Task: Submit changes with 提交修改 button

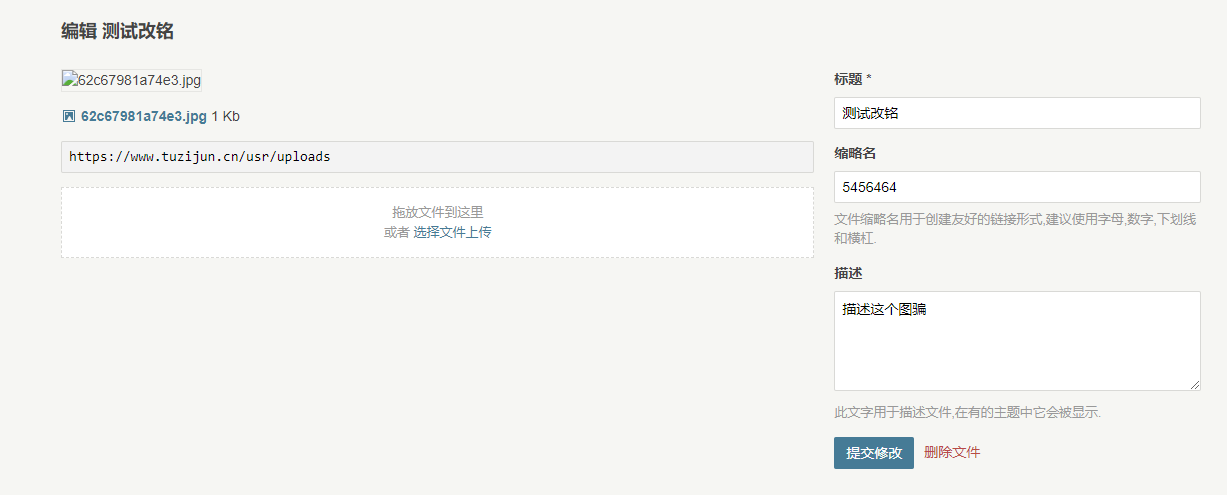Action: tap(874, 453)
